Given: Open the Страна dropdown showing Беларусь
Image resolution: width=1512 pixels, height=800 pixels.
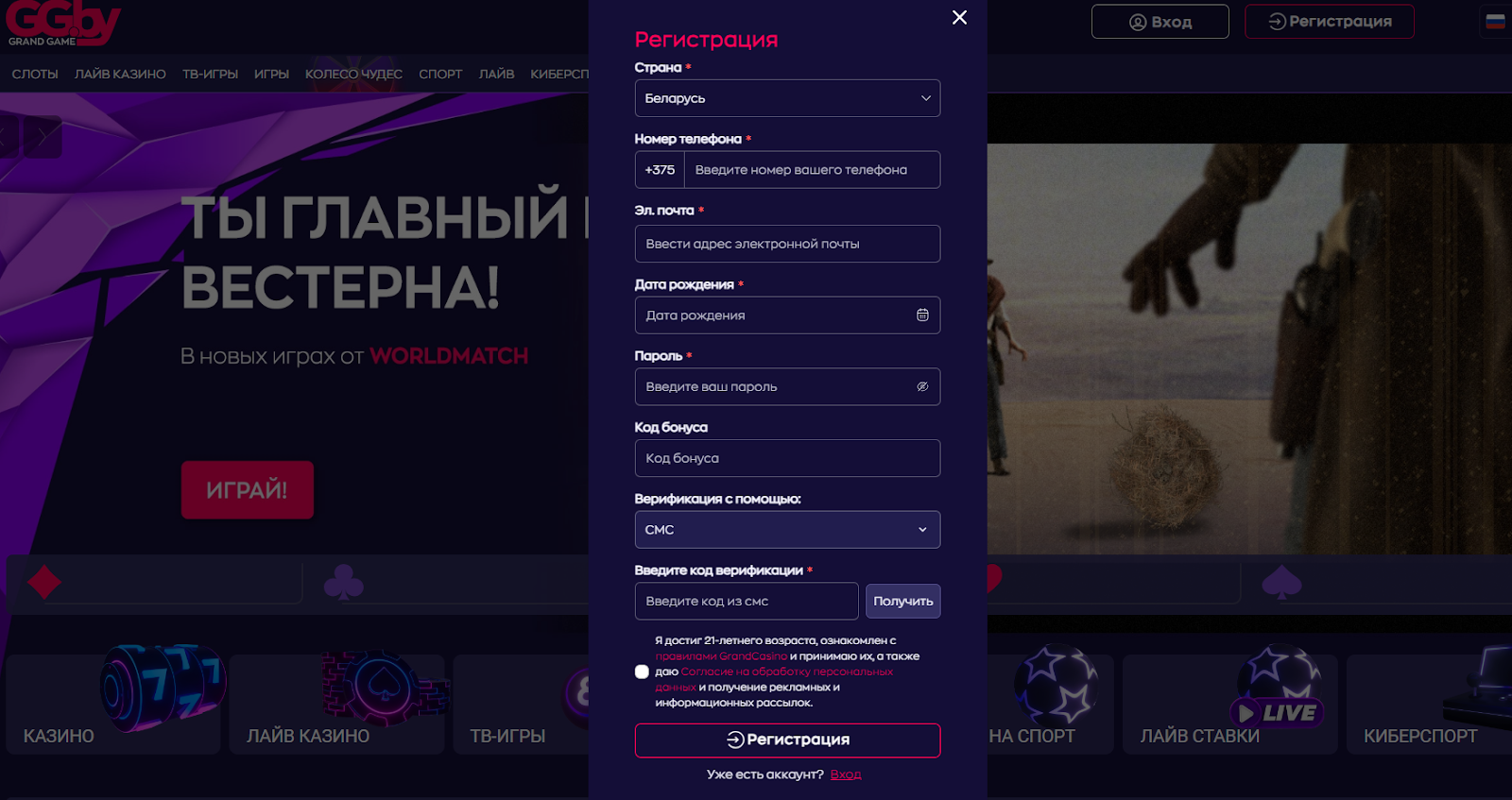Looking at the screenshot, I should tap(787, 98).
